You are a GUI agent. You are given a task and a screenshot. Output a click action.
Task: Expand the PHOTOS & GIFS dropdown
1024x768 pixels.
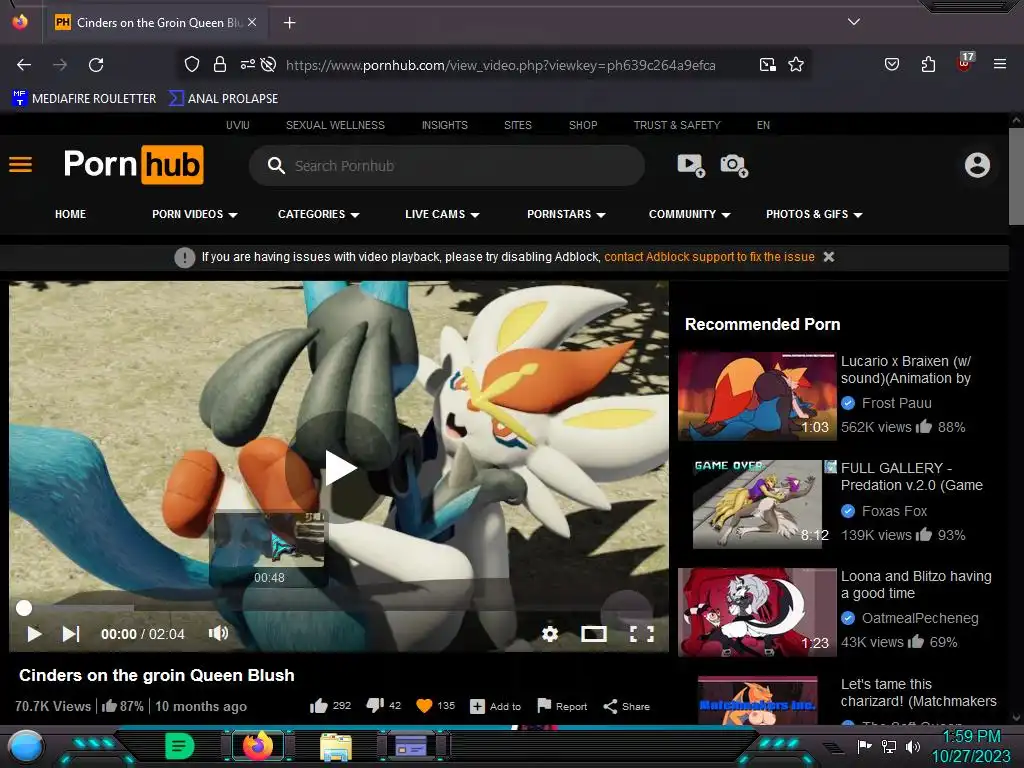click(814, 214)
